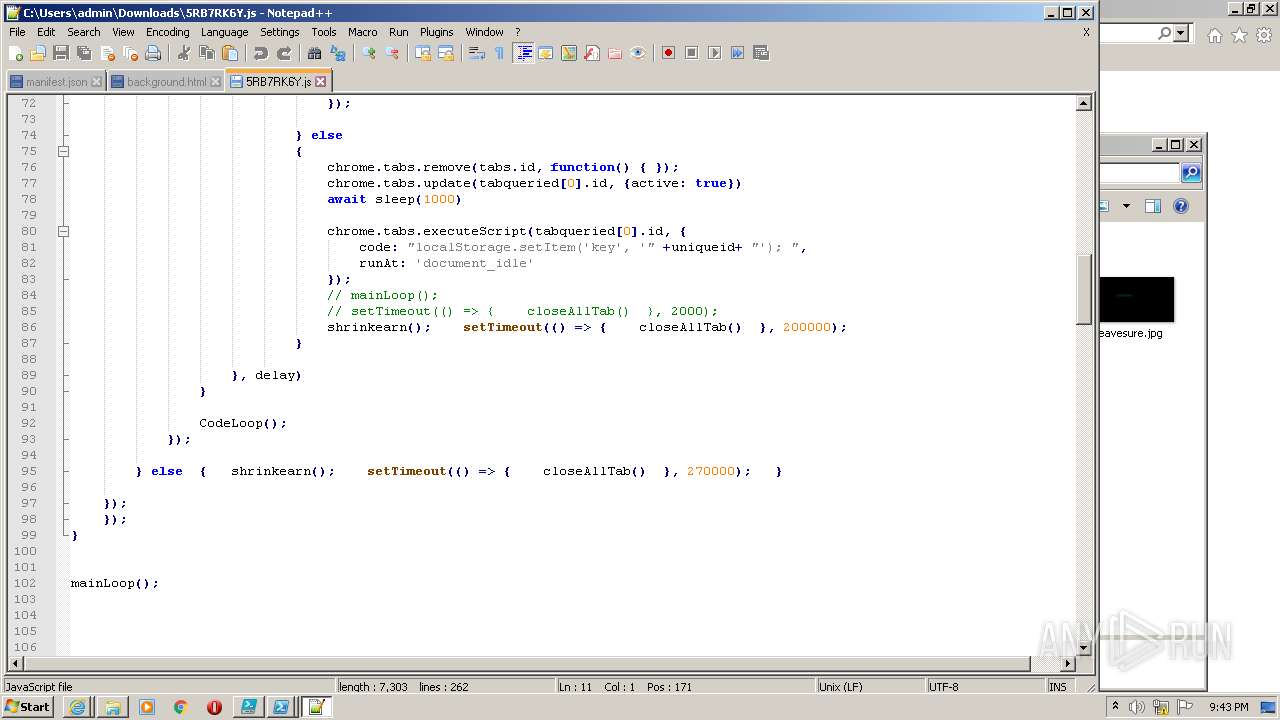
Task: Click the horizontal scrollbar left arrow
Action: click(14, 663)
